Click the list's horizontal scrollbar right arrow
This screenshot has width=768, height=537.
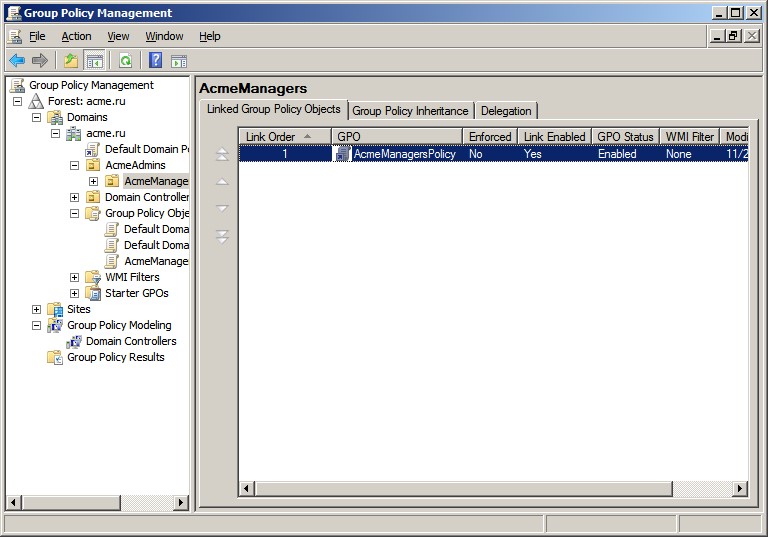point(740,488)
